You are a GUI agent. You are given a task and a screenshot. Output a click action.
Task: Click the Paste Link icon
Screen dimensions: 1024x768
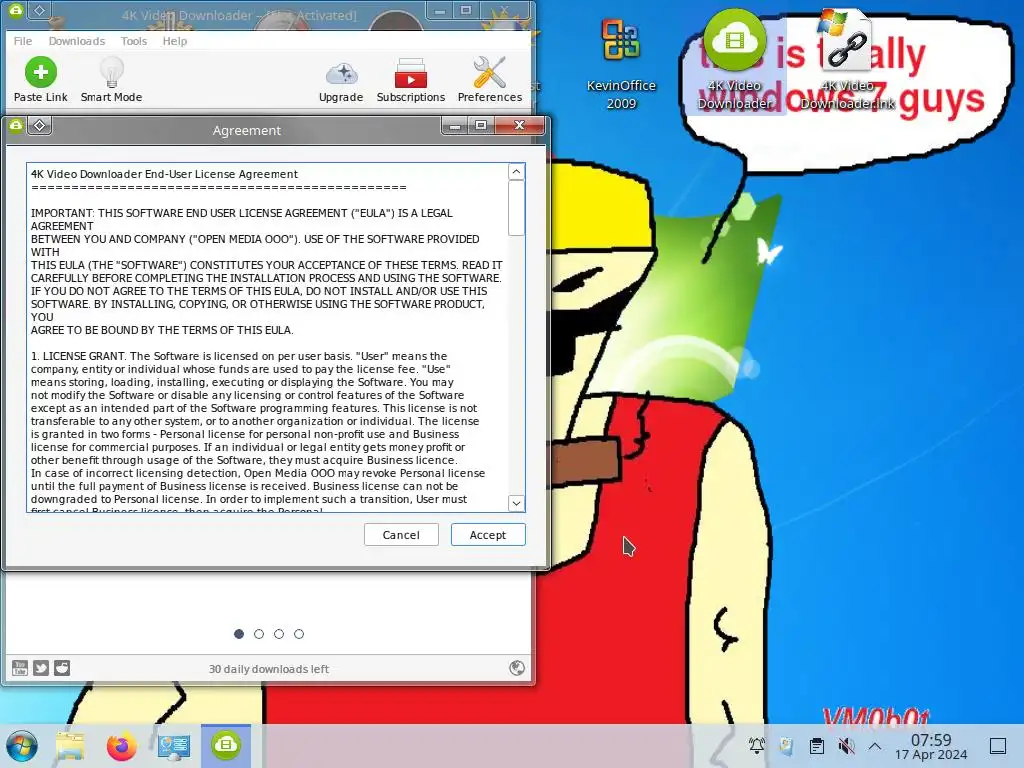tap(40, 72)
